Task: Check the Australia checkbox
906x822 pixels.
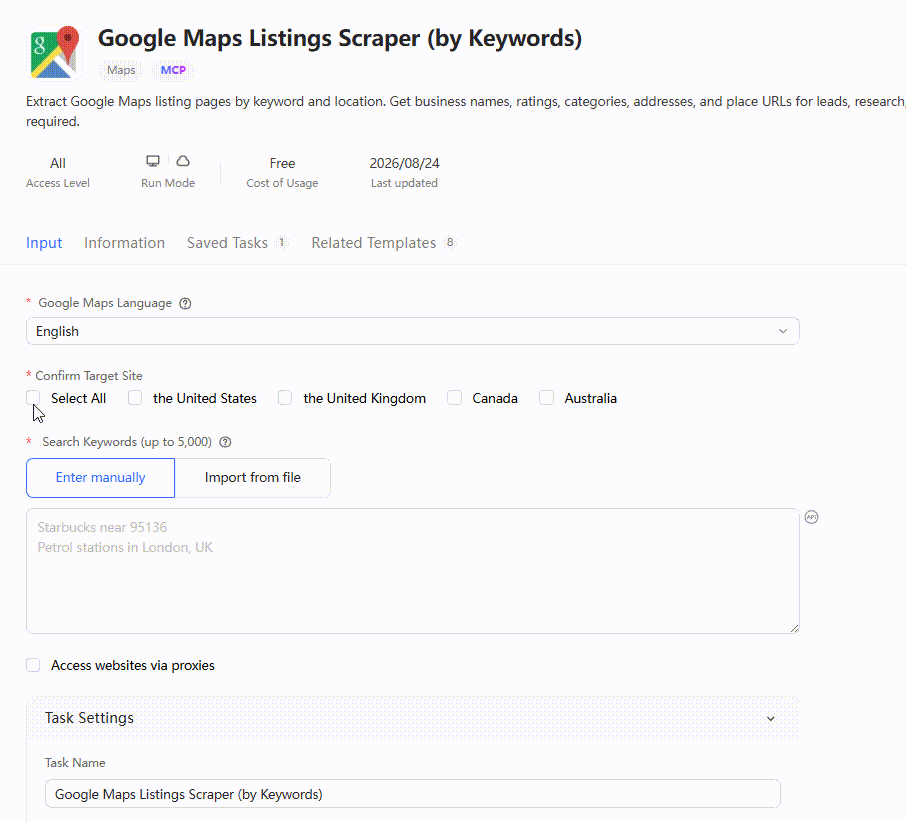Action: click(x=546, y=397)
